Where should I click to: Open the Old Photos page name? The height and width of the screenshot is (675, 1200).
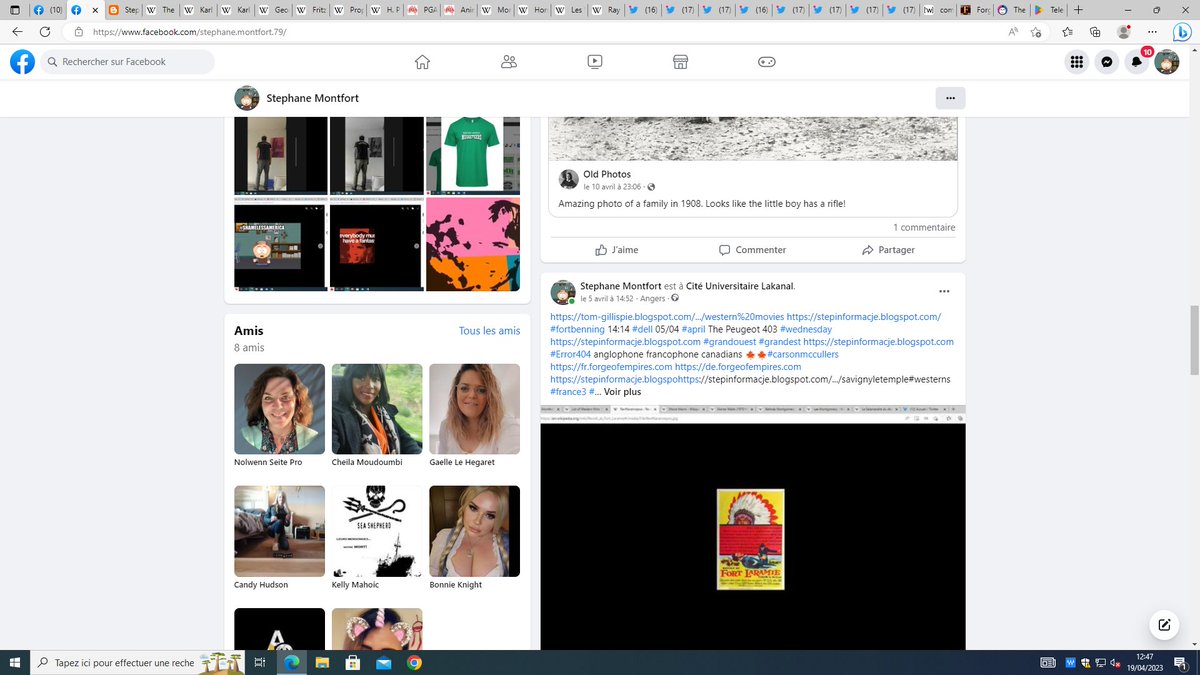click(x=607, y=174)
